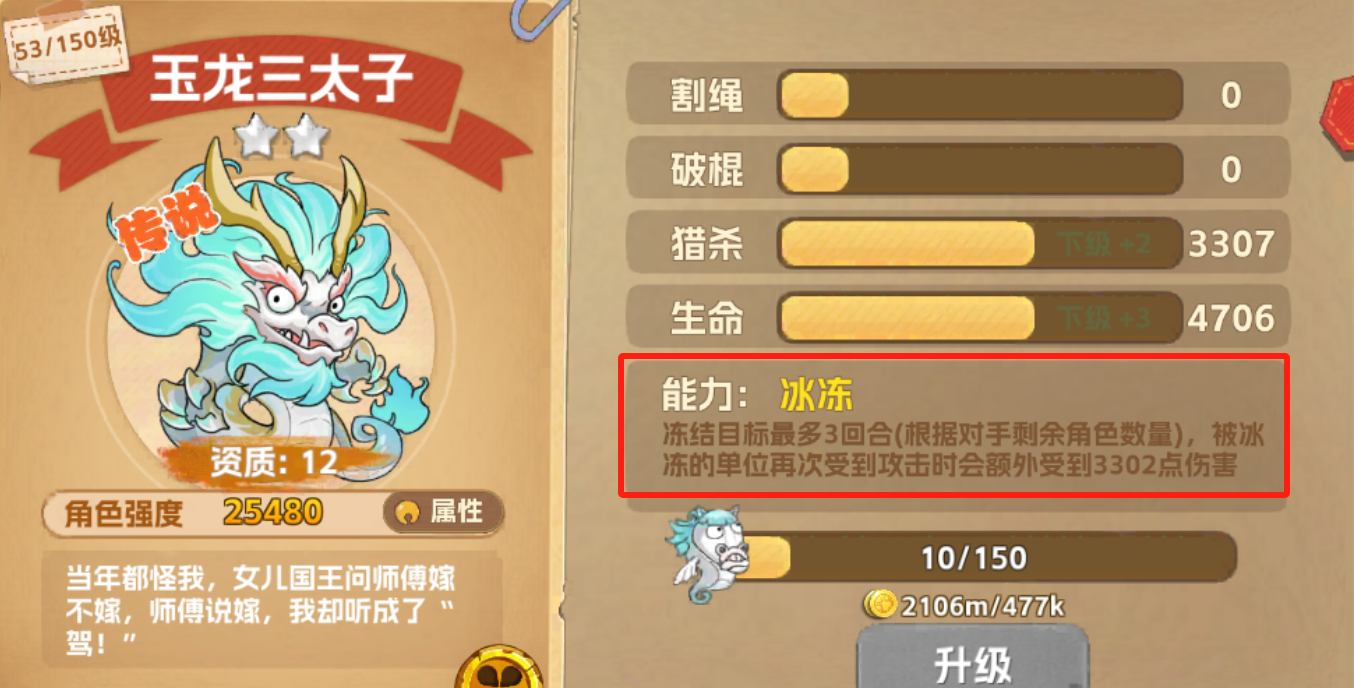
Task: Click the 资质: 12 aptitude label
Action: click(x=272, y=461)
